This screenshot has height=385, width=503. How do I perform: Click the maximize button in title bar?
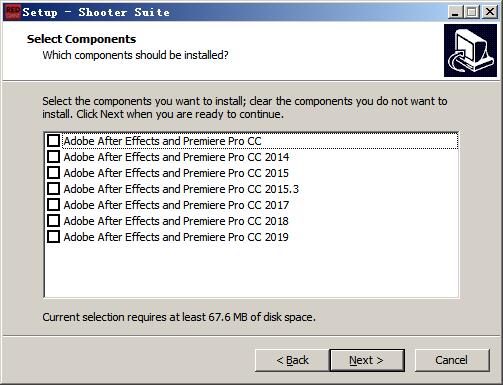[472, 12]
